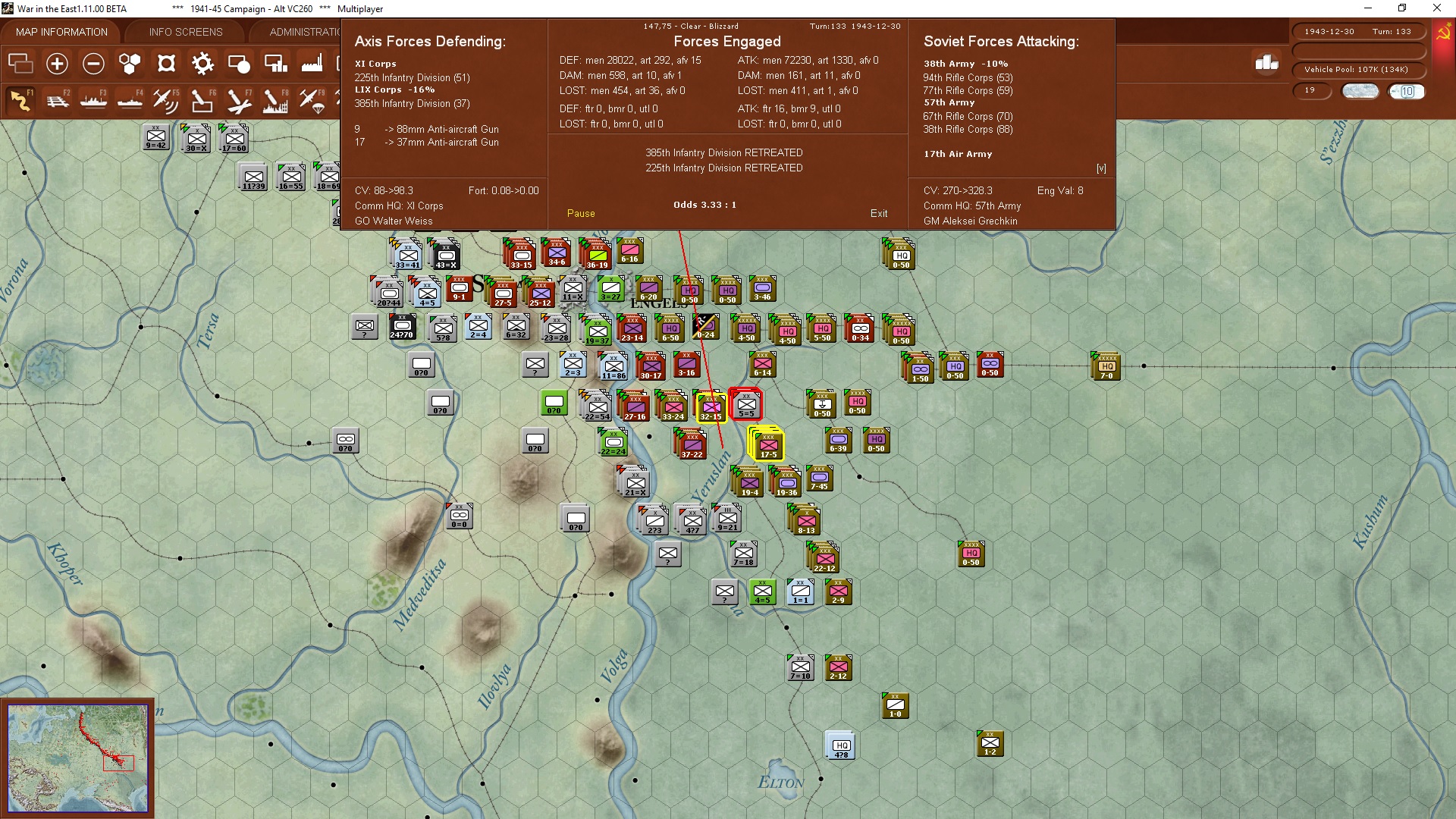Select F3 naval transport mode icon
Image resolution: width=1456 pixels, height=819 pixels.
[x=93, y=100]
